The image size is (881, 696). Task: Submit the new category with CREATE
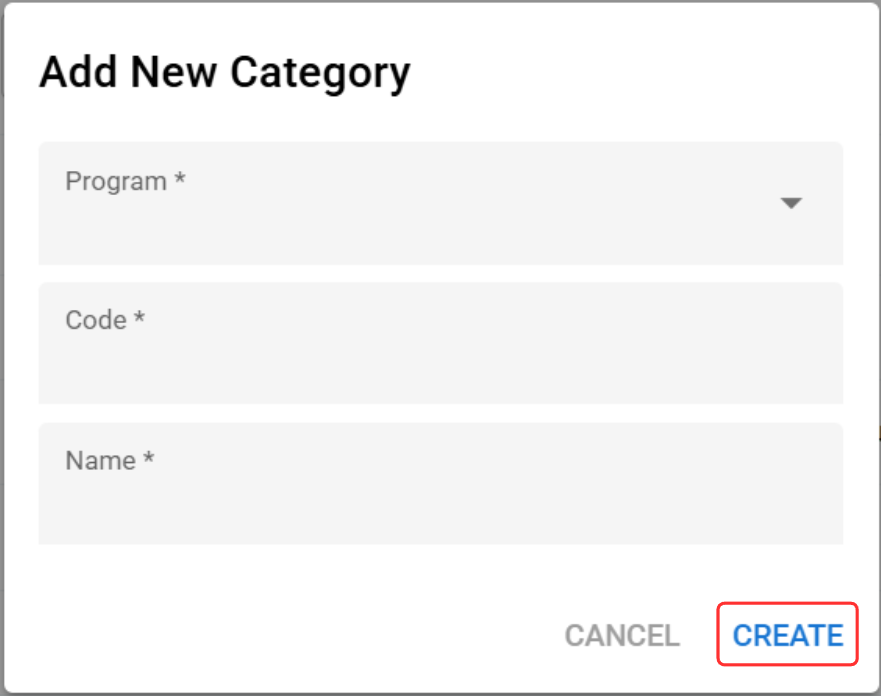pos(788,636)
